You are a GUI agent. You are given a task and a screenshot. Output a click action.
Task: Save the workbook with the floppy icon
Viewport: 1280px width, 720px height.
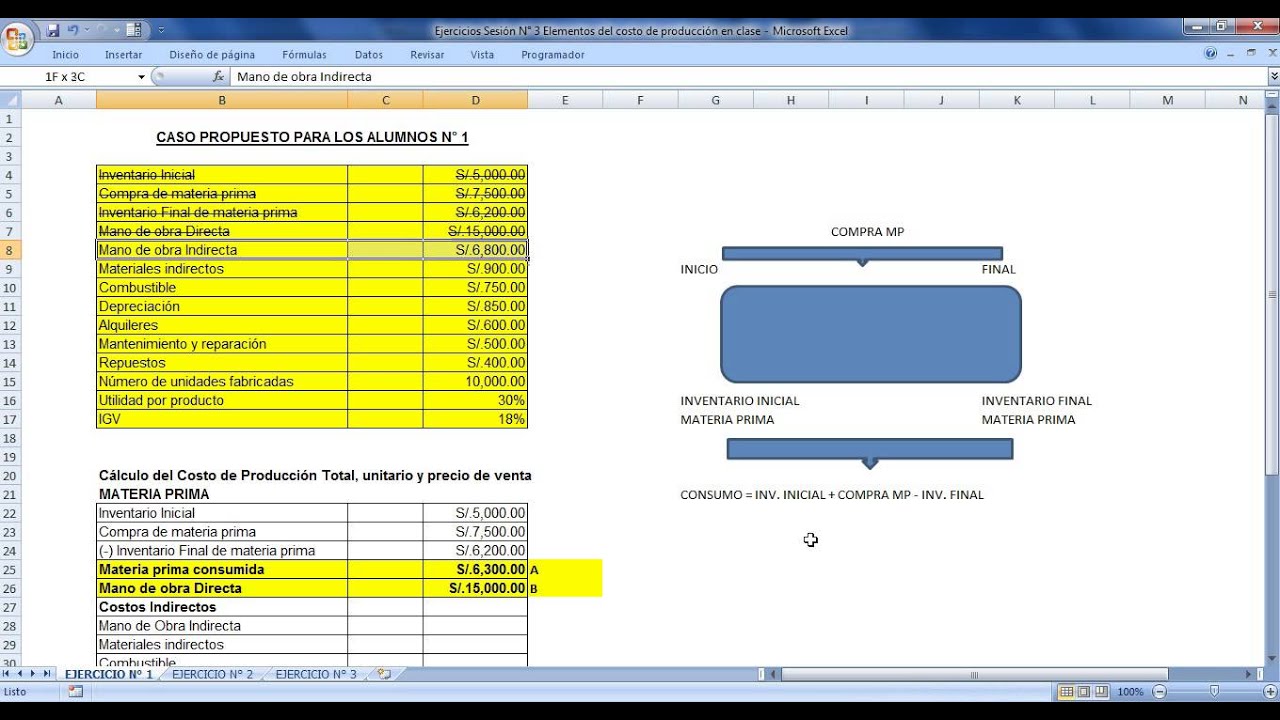pyautogui.click(x=53, y=31)
